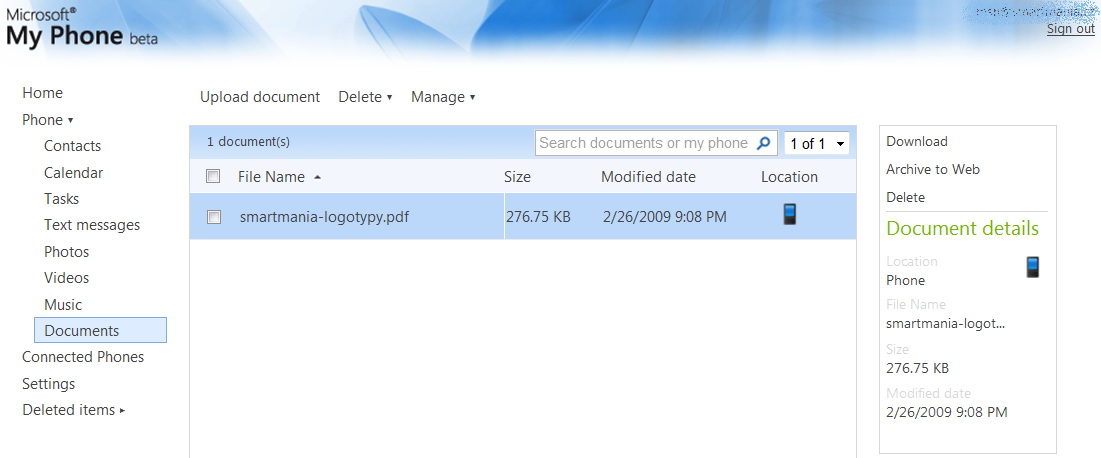Screen dimensions: 1101x458
Task: Click file name smartmania-logotypy.pdf in list
Action: (324, 217)
